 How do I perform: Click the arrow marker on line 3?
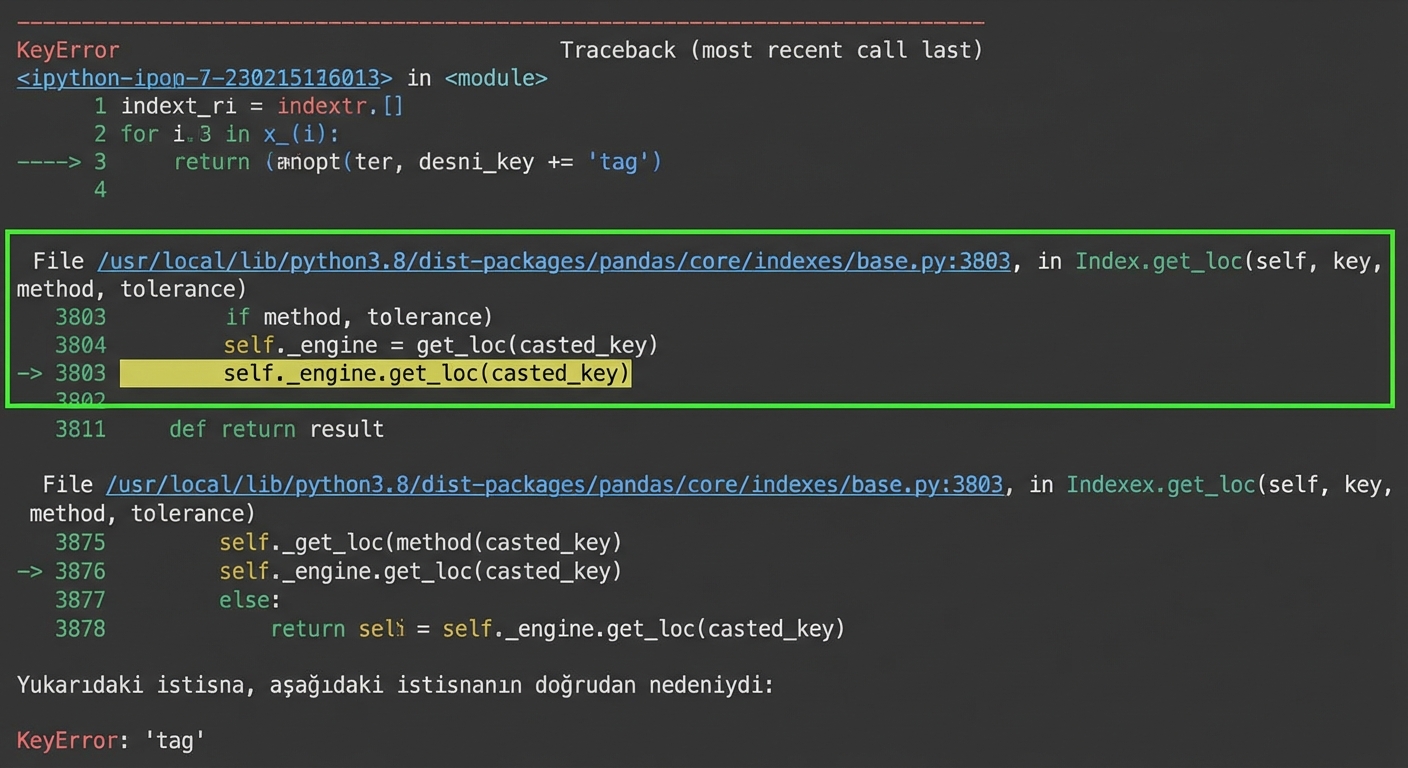coord(48,161)
